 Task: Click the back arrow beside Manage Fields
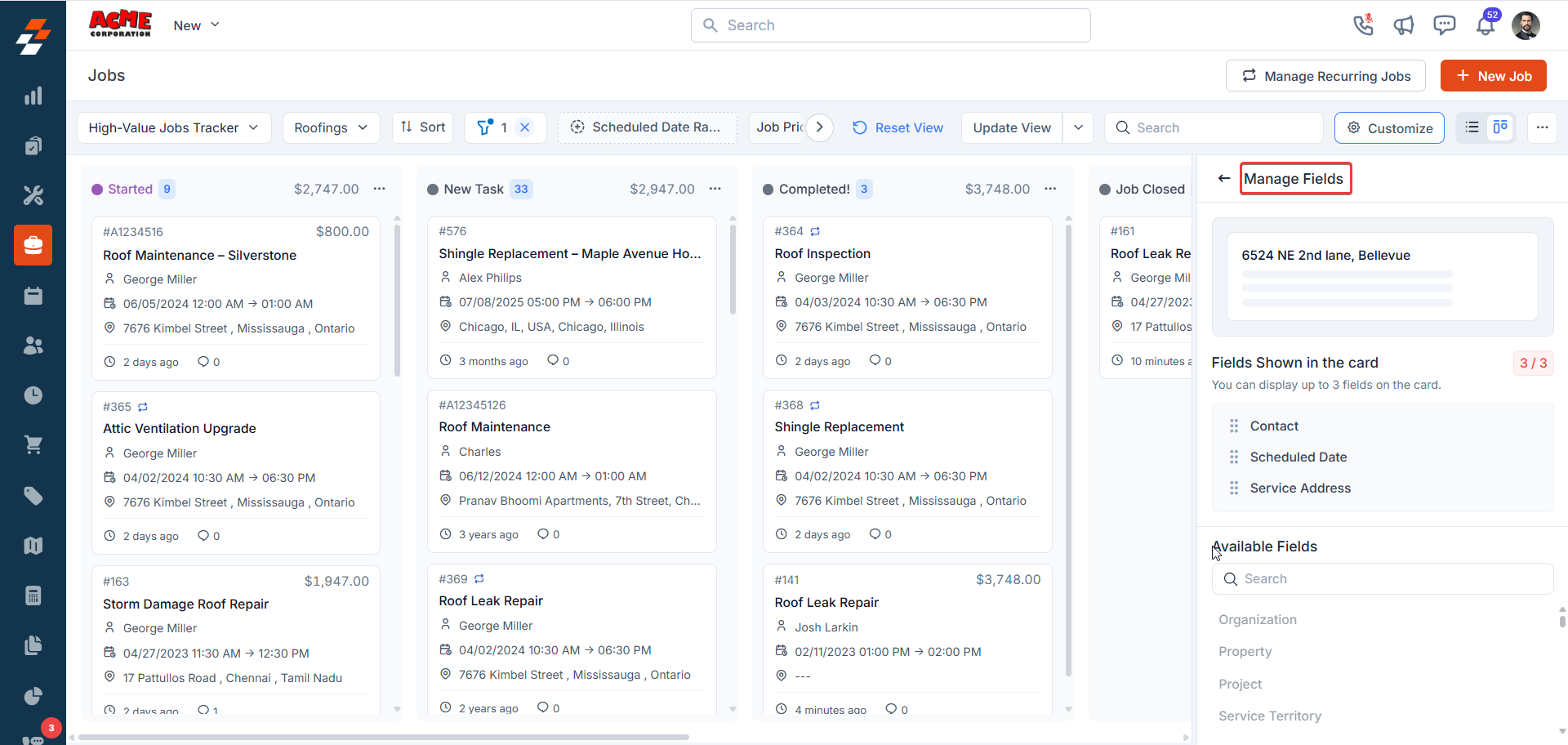pyautogui.click(x=1223, y=178)
